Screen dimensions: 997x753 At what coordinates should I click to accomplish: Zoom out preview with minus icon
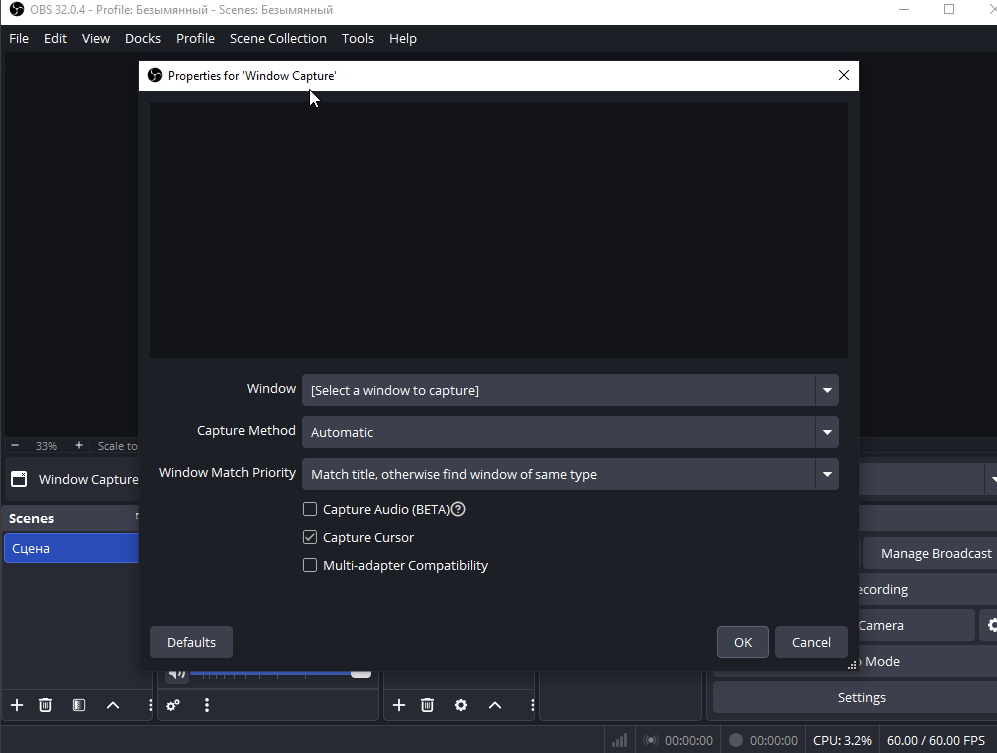[x=15, y=445]
